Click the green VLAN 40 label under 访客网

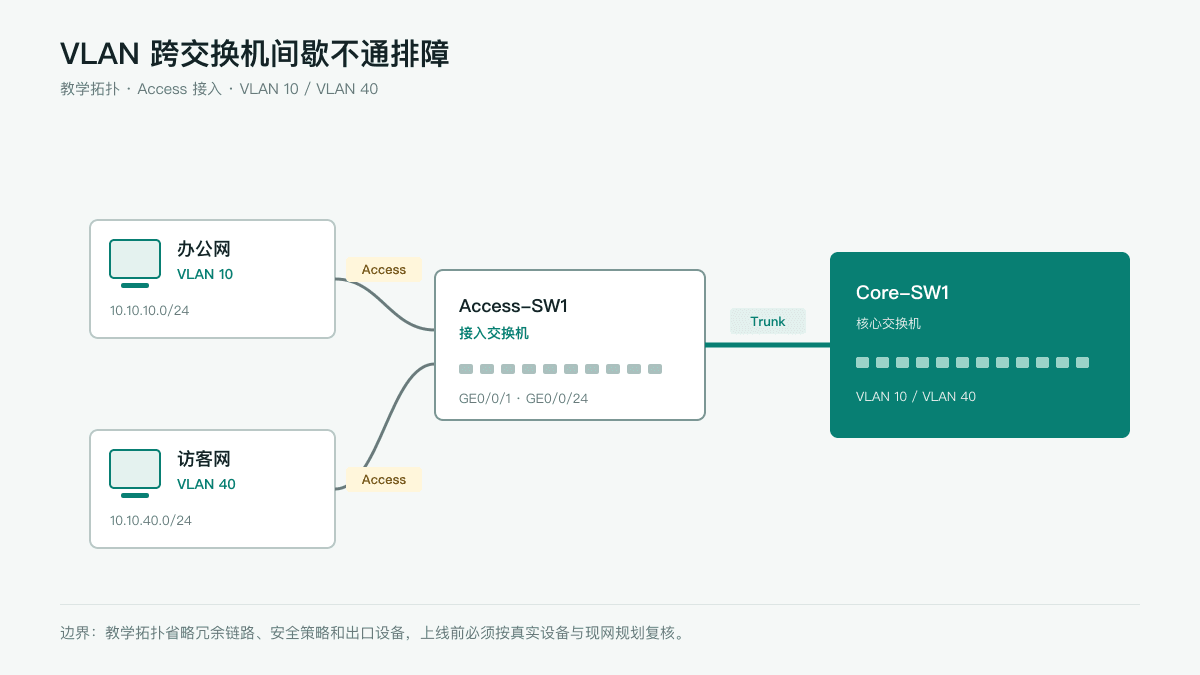pyautogui.click(x=206, y=484)
